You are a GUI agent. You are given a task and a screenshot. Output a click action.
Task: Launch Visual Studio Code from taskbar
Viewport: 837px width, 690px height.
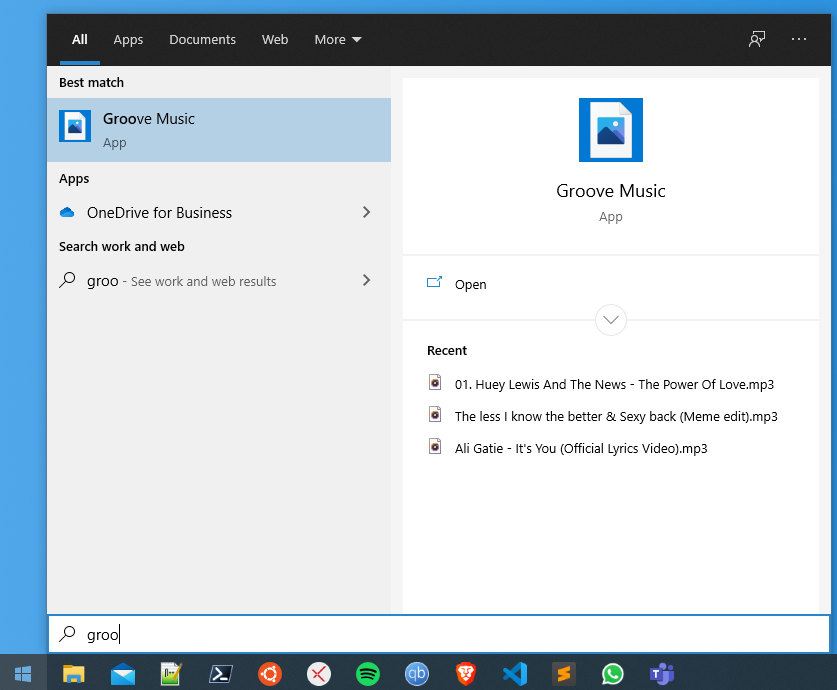[x=514, y=674]
